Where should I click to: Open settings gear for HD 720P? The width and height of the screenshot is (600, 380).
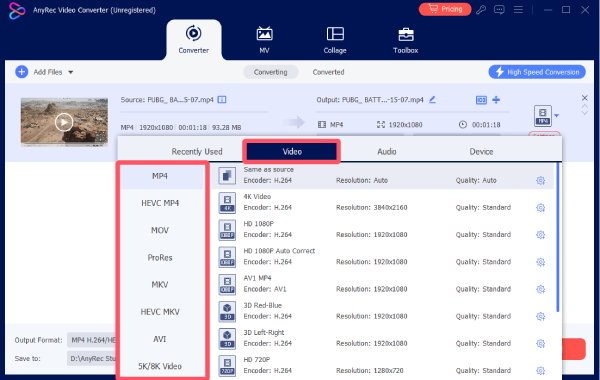tap(540, 370)
